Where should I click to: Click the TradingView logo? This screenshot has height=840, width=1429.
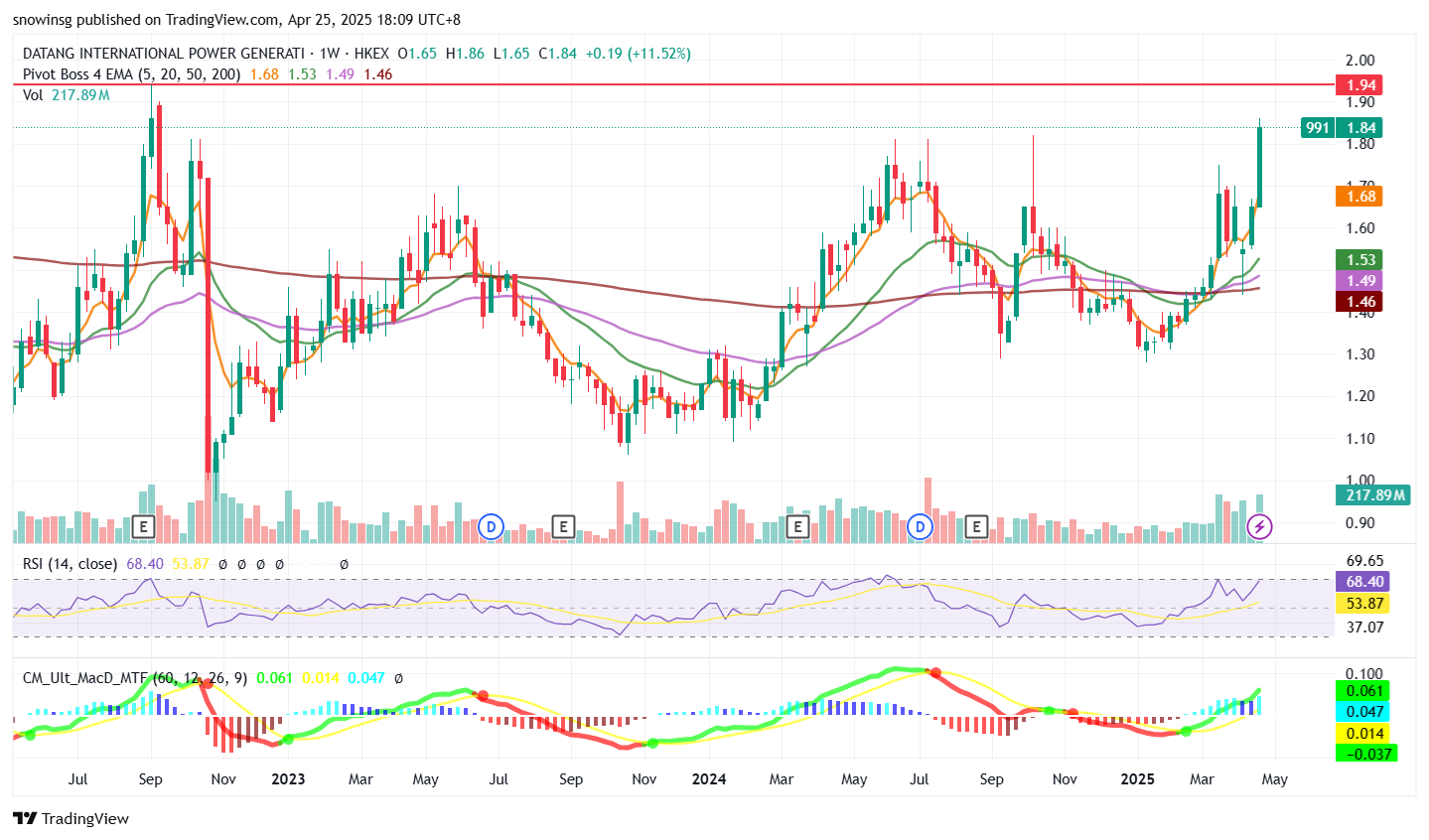coord(71,819)
